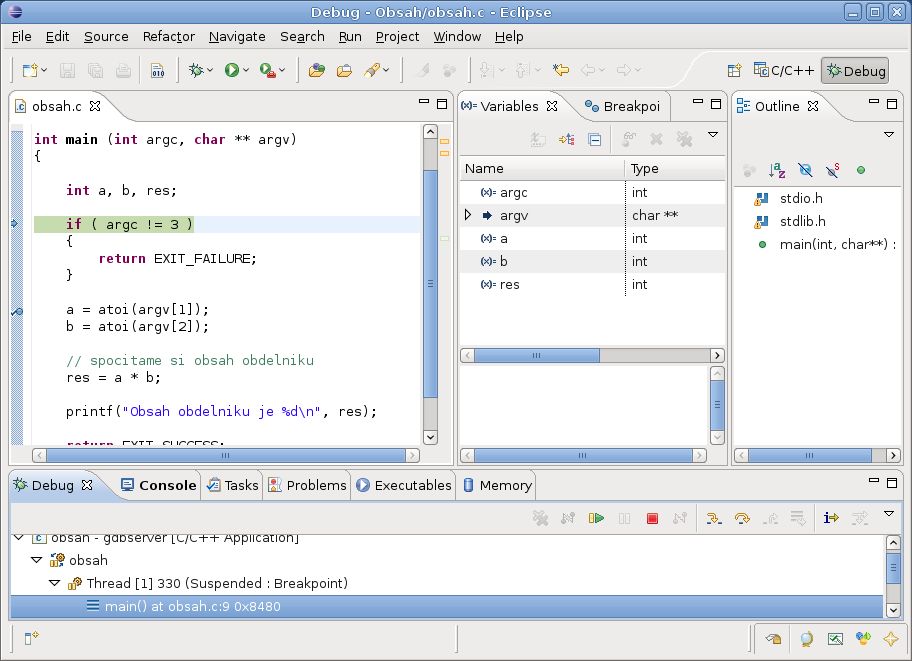Launch Debug with the bug icon
The image size is (912, 661).
(196, 70)
